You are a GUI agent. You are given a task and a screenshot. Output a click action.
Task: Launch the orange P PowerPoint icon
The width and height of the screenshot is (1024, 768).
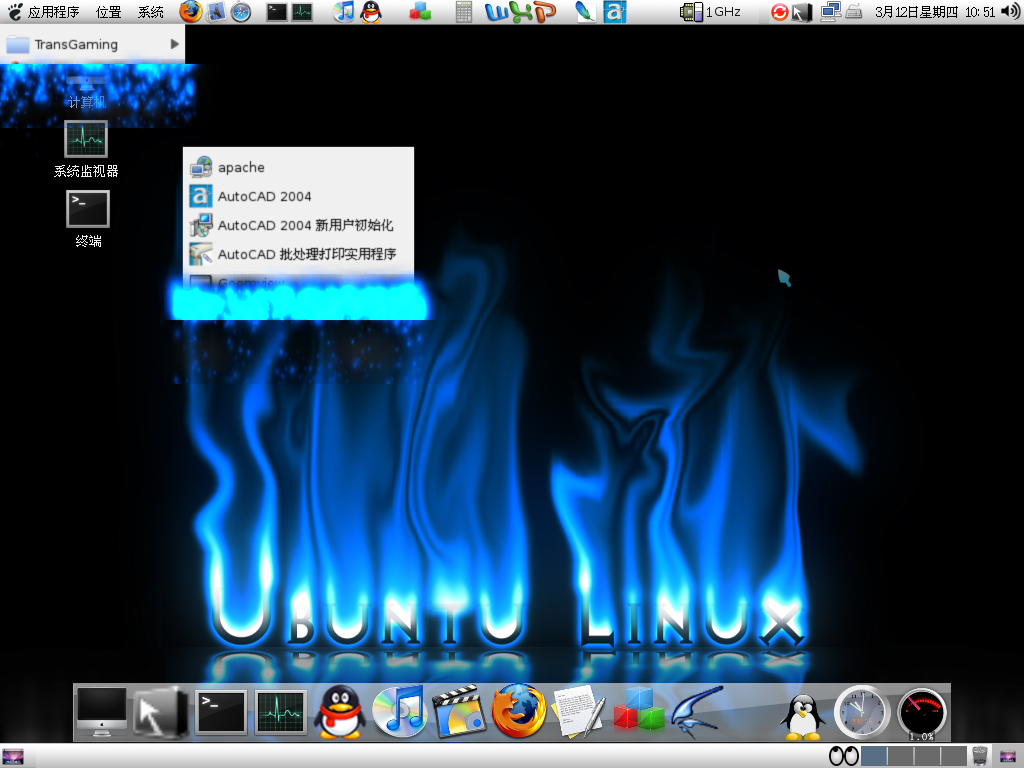545,12
